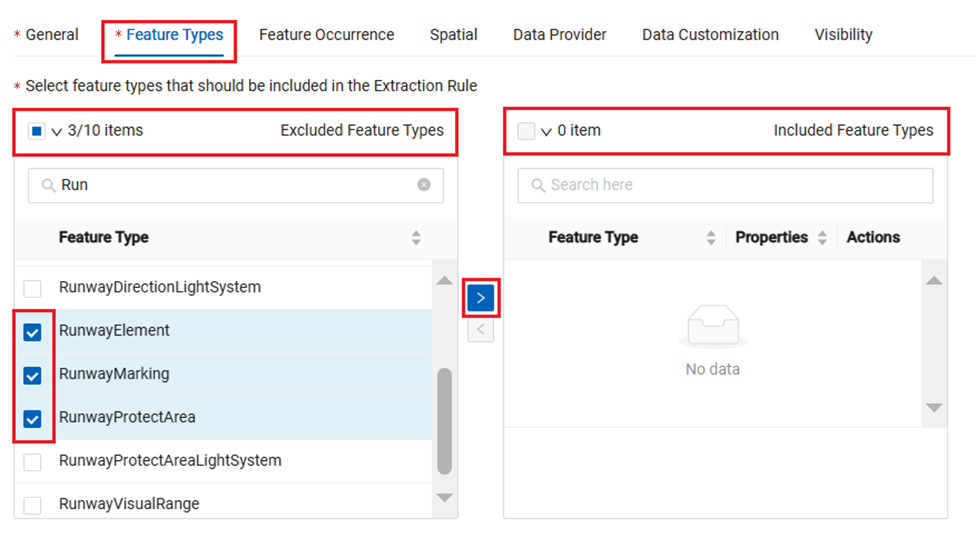Check RunwayDirectionLightSystem checkbox
976x548 pixels.
pyautogui.click(x=32, y=288)
